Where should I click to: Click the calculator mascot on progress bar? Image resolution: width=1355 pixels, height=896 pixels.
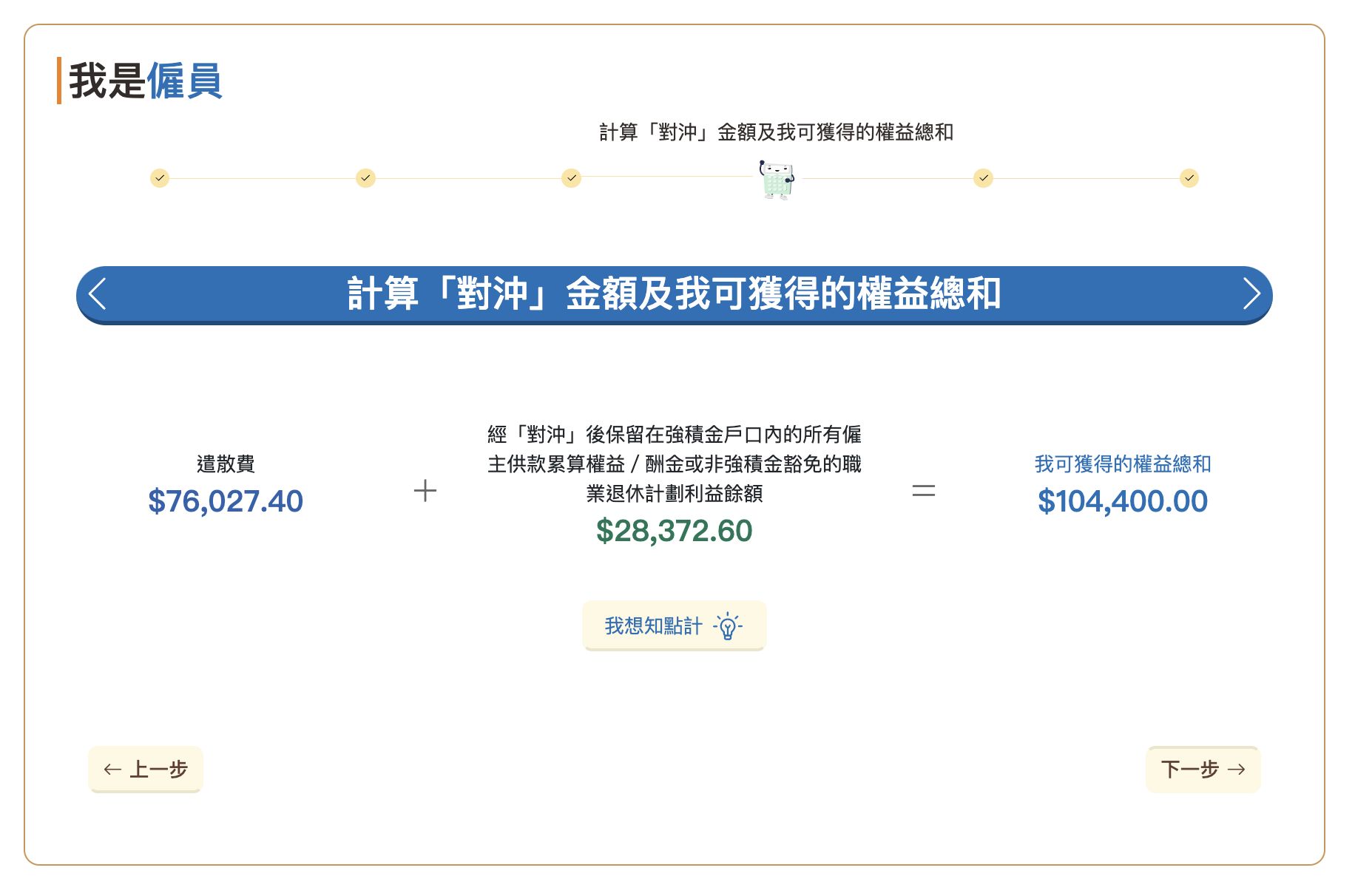point(777,180)
